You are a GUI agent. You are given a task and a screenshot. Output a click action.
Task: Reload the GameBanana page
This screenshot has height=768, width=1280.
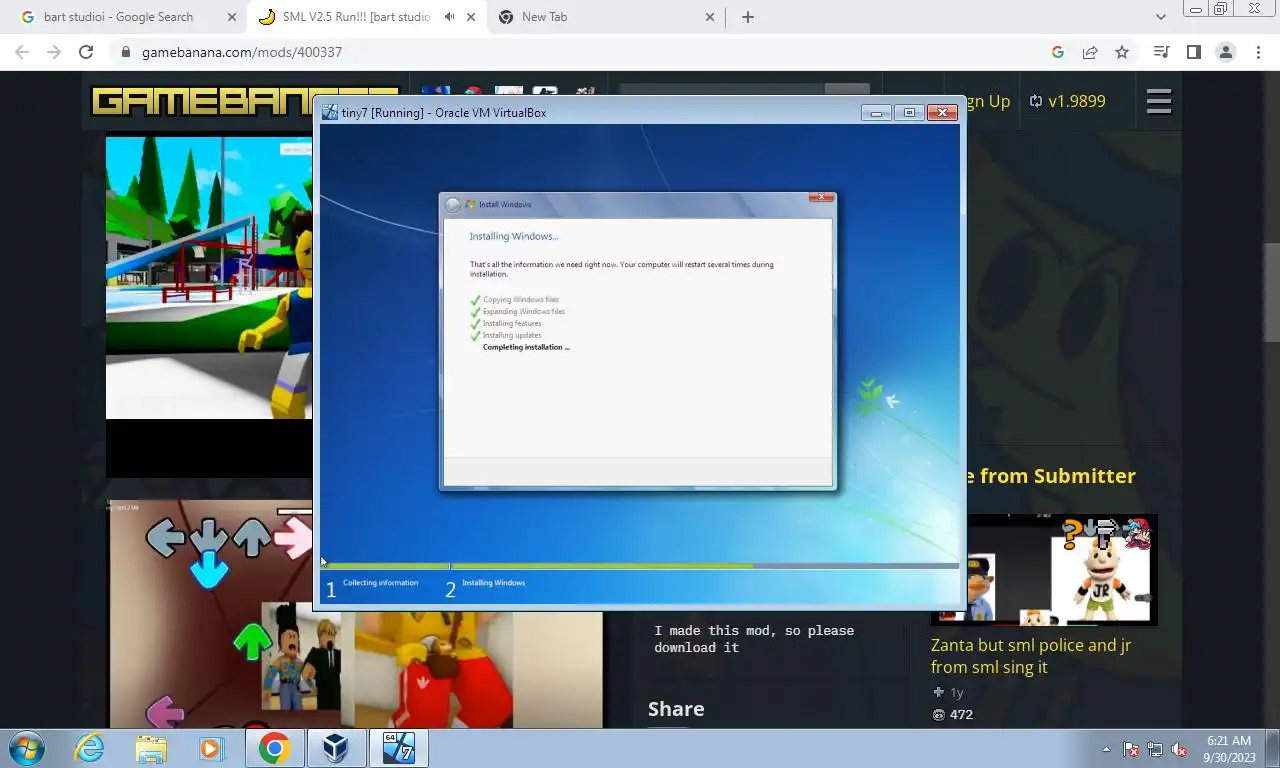(86, 52)
